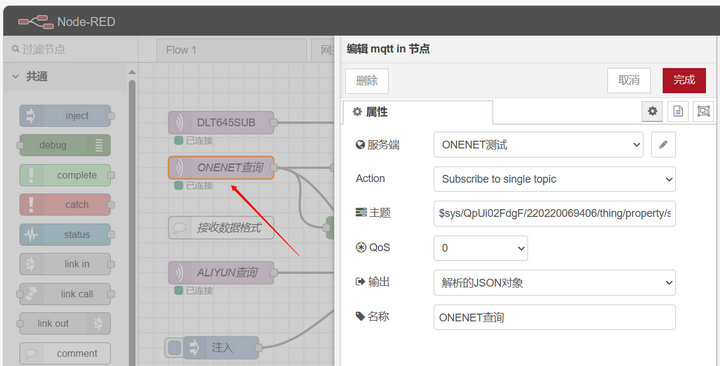Open node settings gear icon tab

pyautogui.click(x=652, y=111)
